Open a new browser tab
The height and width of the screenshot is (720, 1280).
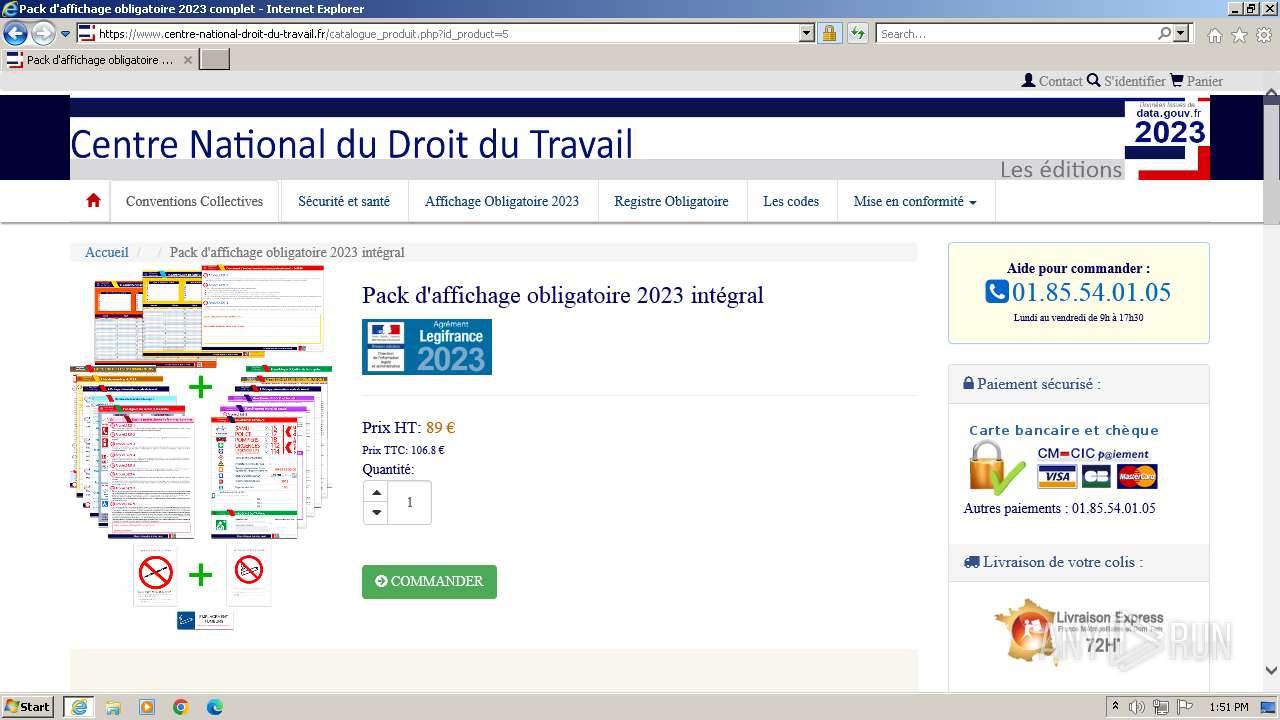click(x=215, y=60)
